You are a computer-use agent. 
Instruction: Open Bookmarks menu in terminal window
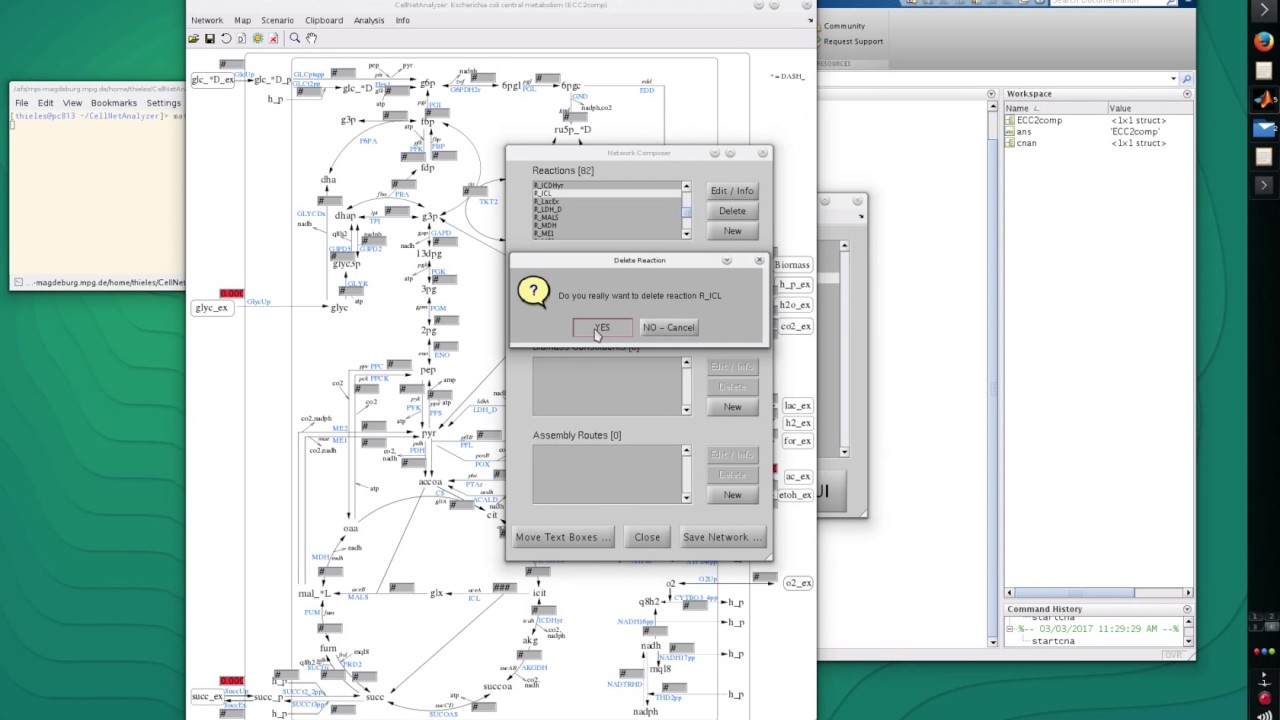click(114, 103)
